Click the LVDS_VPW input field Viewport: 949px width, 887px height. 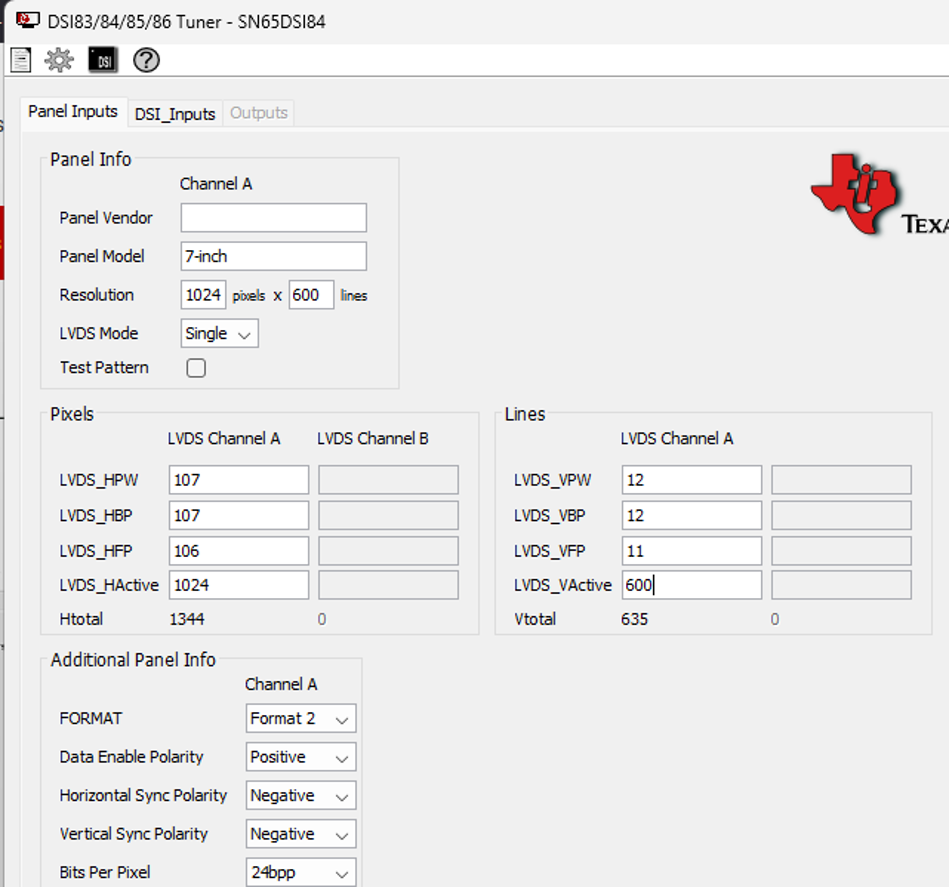(x=692, y=480)
